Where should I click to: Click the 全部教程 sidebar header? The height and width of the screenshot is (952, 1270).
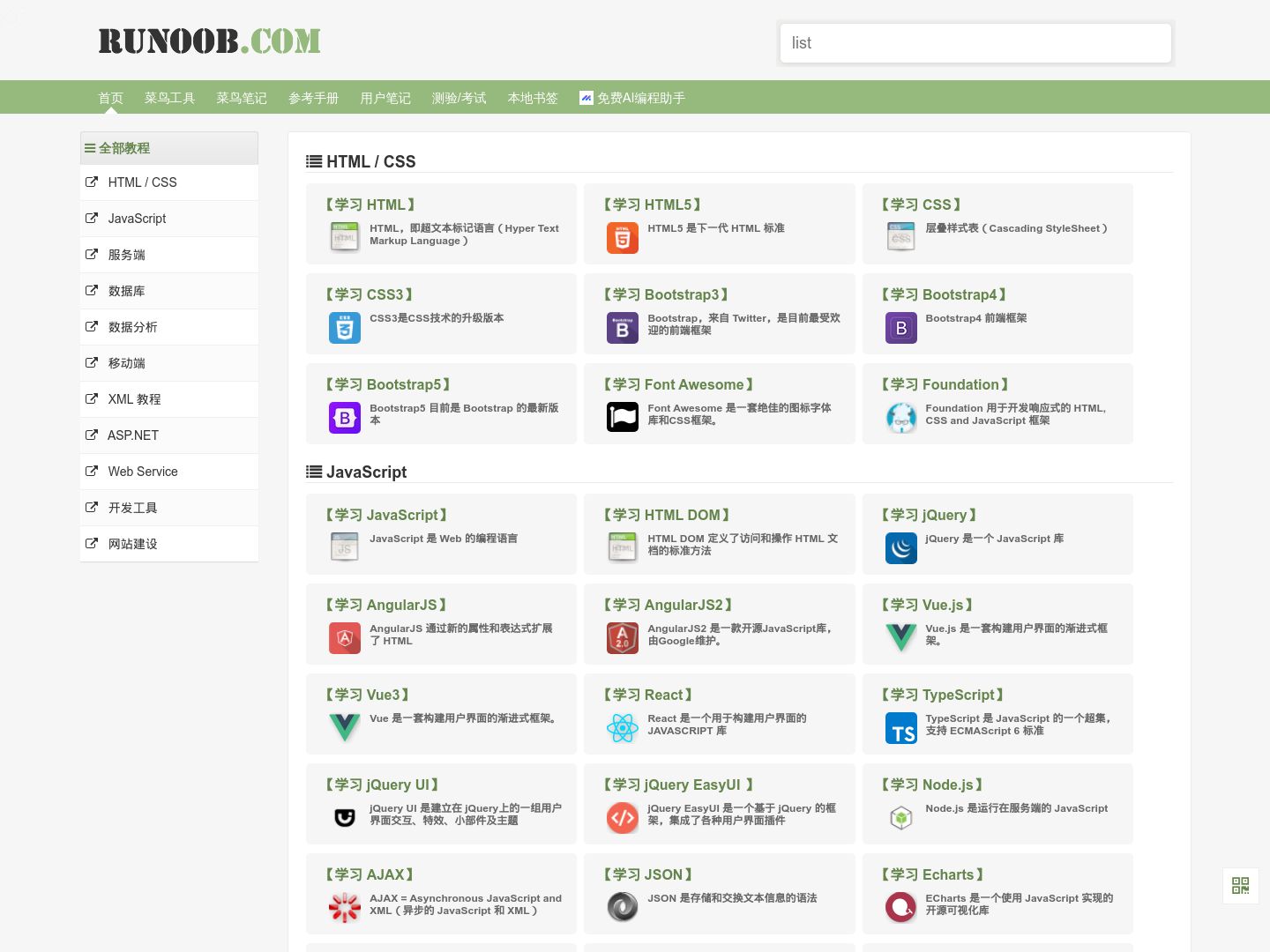click(x=169, y=148)
